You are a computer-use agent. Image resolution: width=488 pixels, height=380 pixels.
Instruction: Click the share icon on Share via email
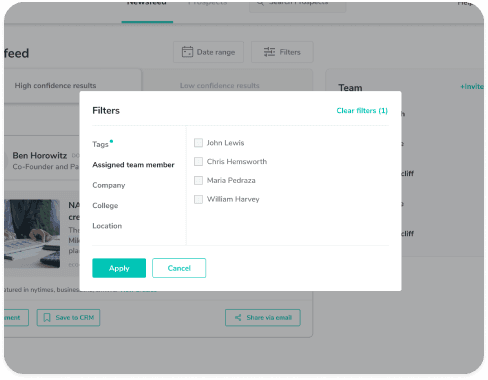(x=238, y=318)
